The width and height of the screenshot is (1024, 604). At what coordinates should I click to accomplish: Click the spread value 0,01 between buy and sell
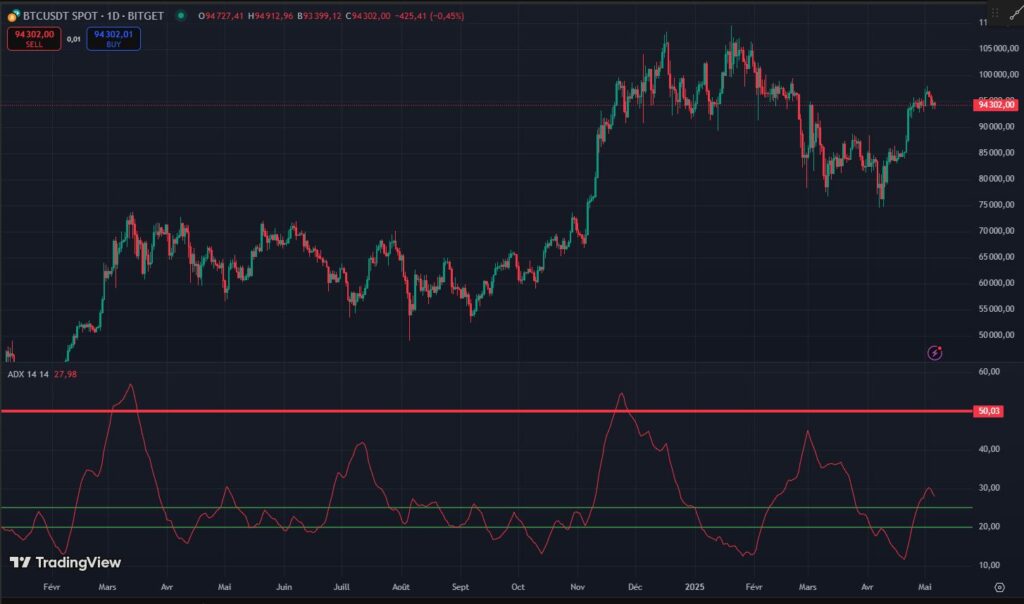[x=73, y=41]
